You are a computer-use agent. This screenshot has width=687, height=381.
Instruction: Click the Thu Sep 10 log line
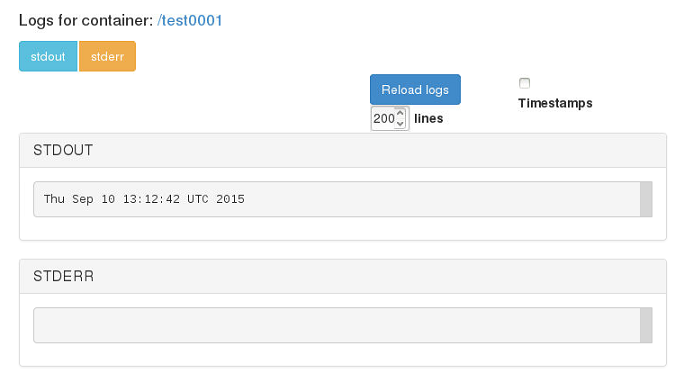coord(144,199)
